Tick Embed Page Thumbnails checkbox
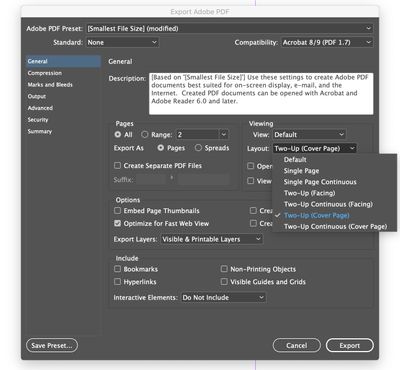The image size is (400, 370). (117, 211)
